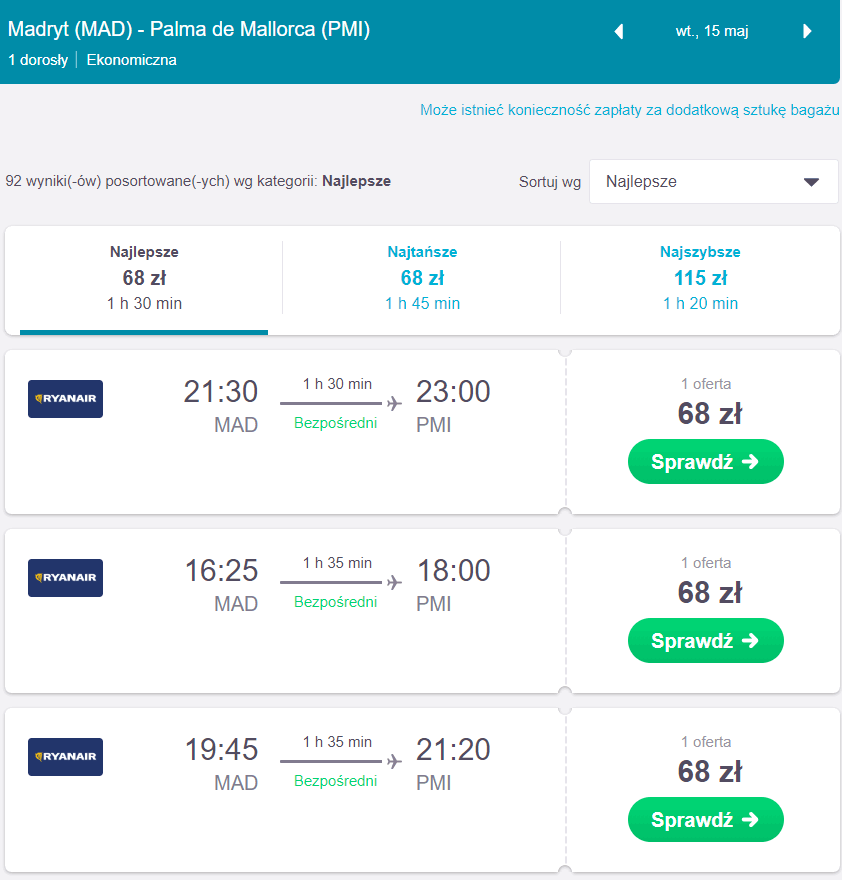842x880 pixels.
Task: Click plane icon on the 19:45 flight route
Action: pyautogui.click(x=395, y=762)
